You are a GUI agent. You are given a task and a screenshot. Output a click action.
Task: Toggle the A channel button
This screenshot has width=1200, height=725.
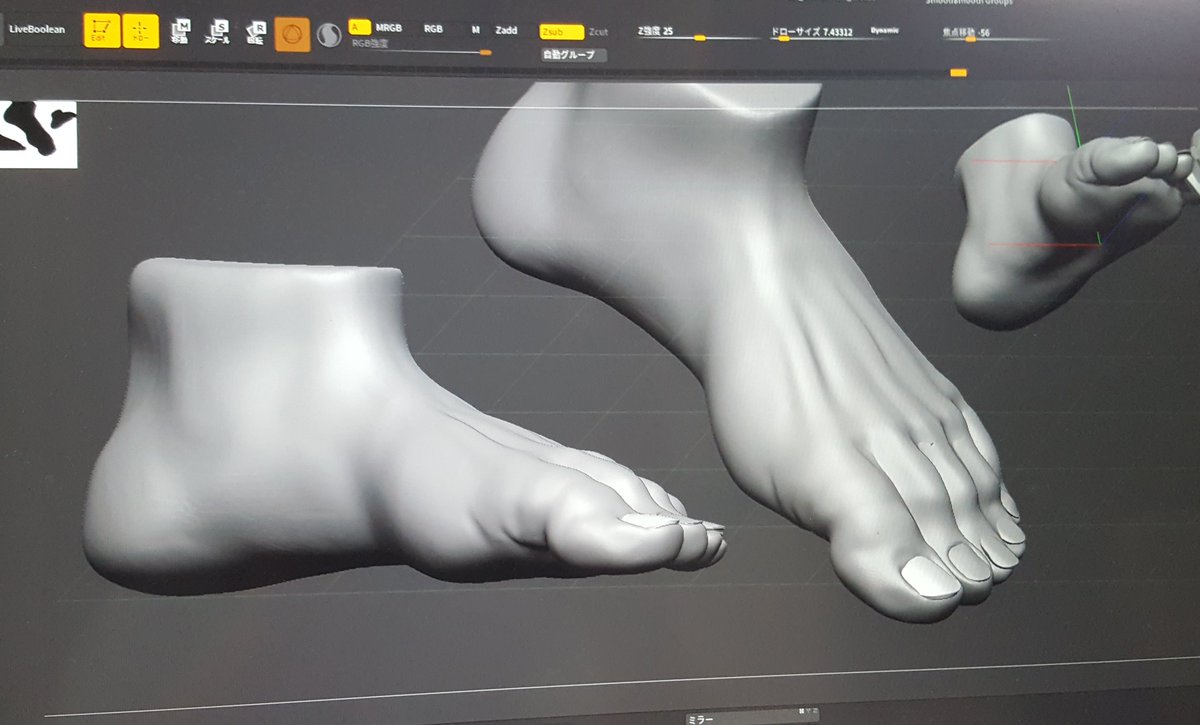[359, 28]
